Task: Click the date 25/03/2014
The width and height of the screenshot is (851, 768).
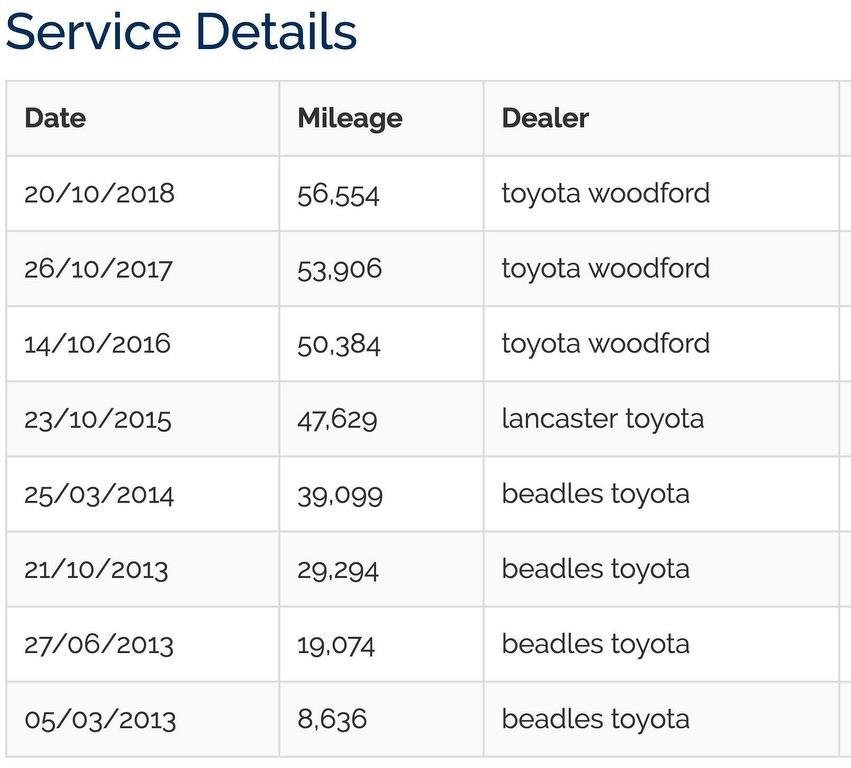Action: click(x=99, y=494)
